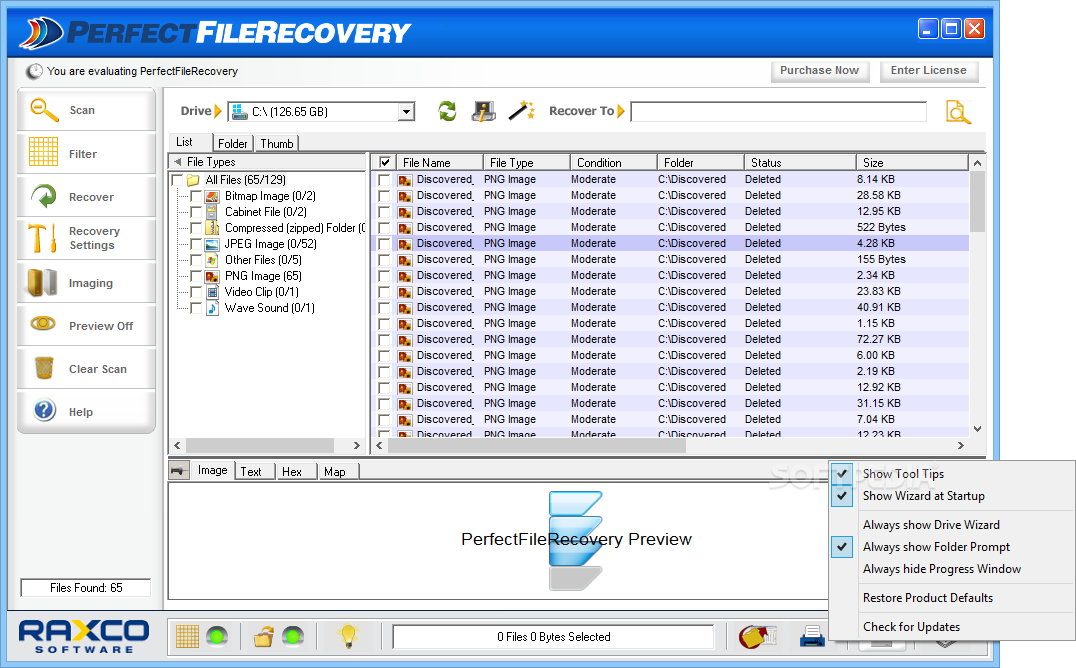Click the folder recover icon in bottom toolbar

click(756, 636)
